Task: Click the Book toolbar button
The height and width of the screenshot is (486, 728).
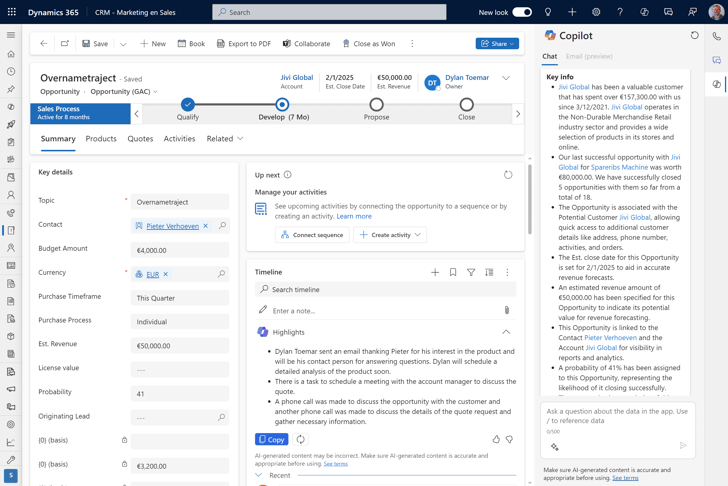Action: coord(191,44)
